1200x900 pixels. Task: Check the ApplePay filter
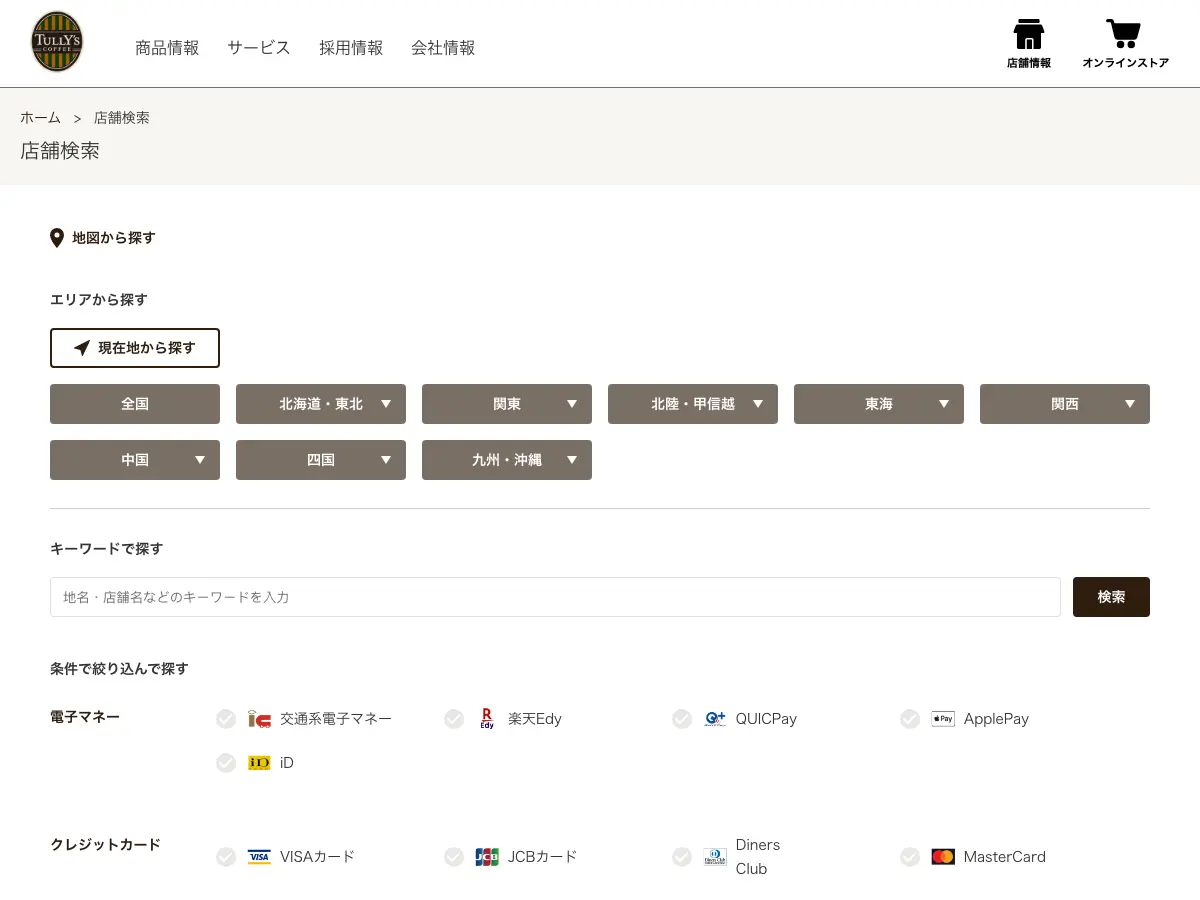pyautogui.click(x=910, y=719)
